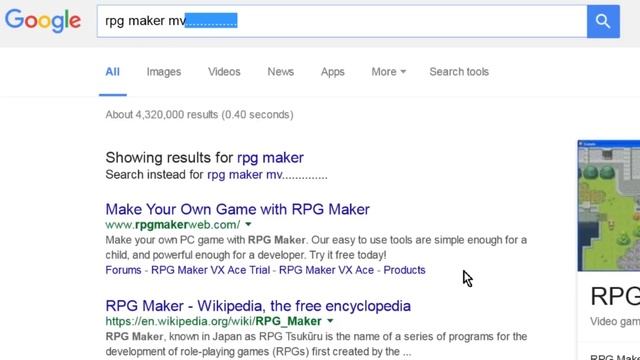Viewport: 640px width, 360px height.
Task: Click the 'About 4,320,000 results' count text
Action: pyautogui.click(x=199, y=115)
